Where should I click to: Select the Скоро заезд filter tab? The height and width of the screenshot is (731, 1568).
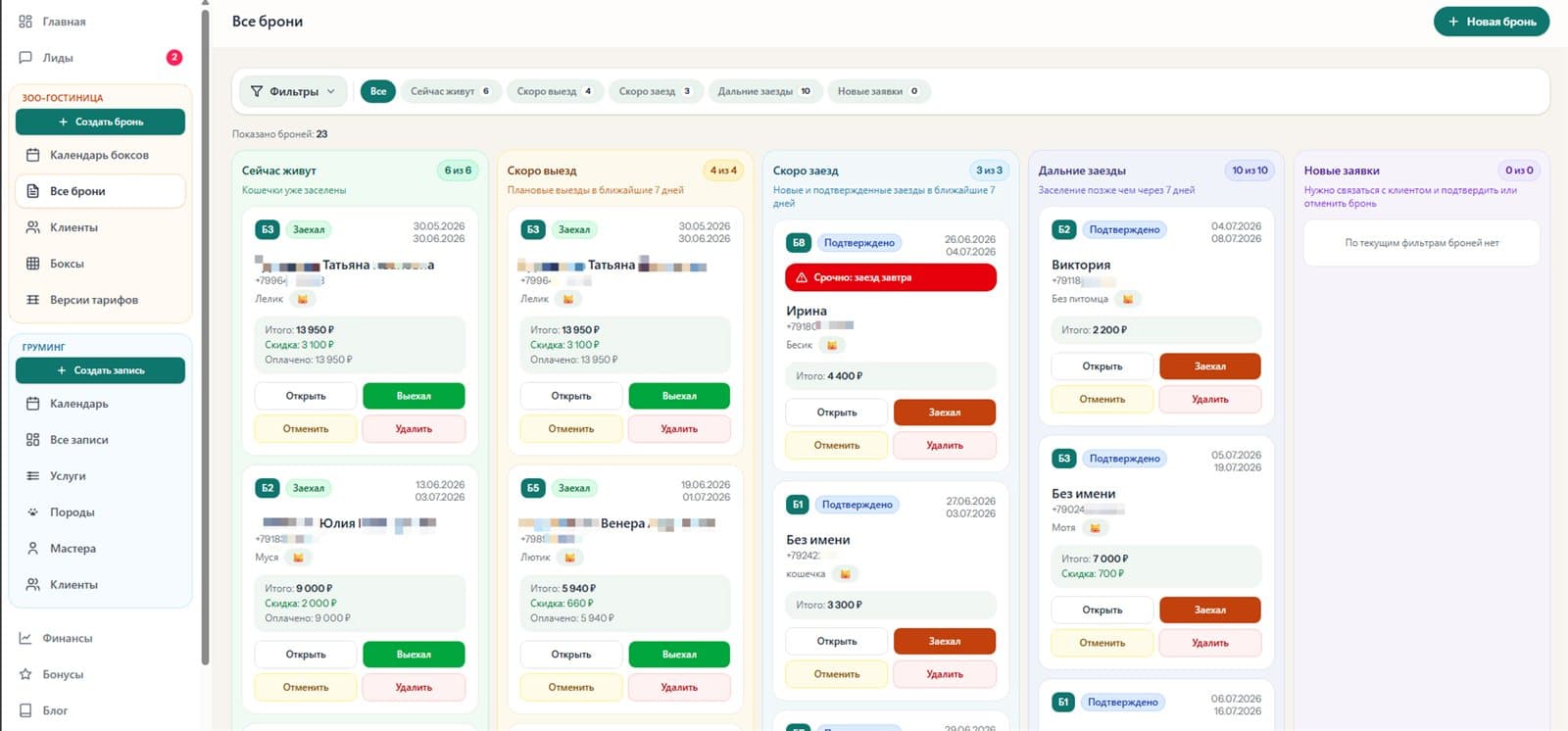point(655,91)
